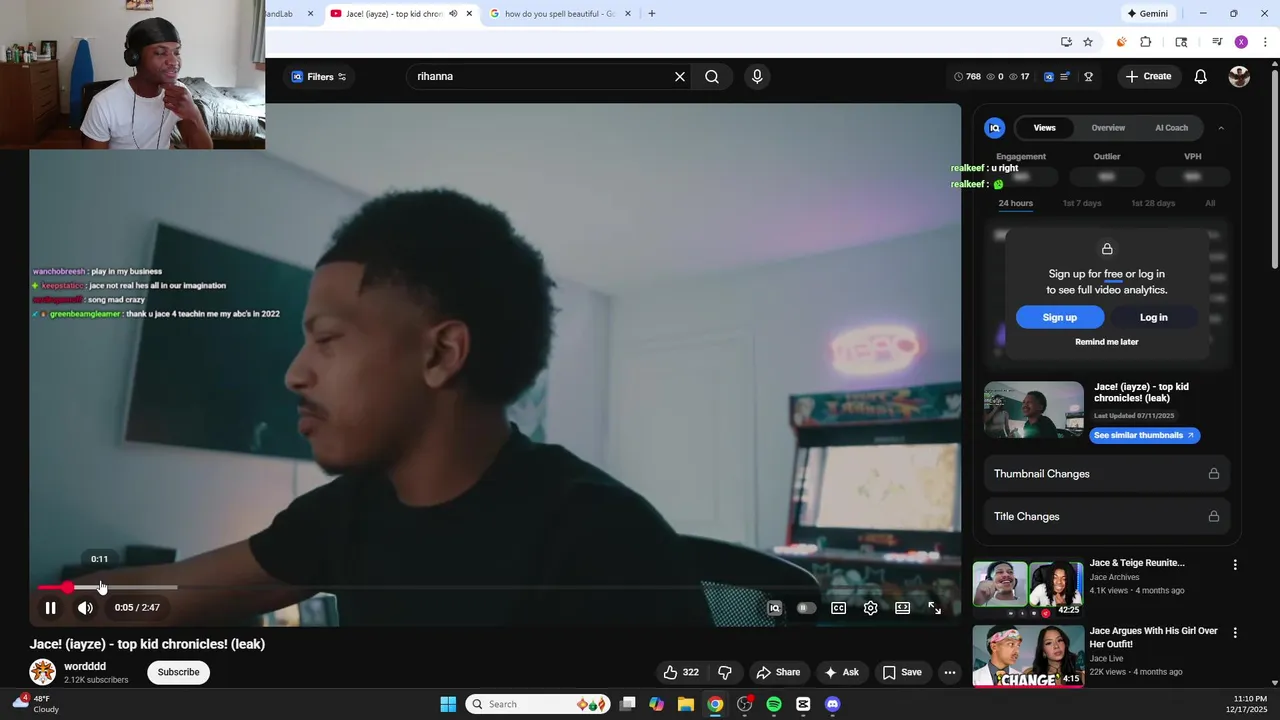Click See similar thumbnails

(1144, 436)
